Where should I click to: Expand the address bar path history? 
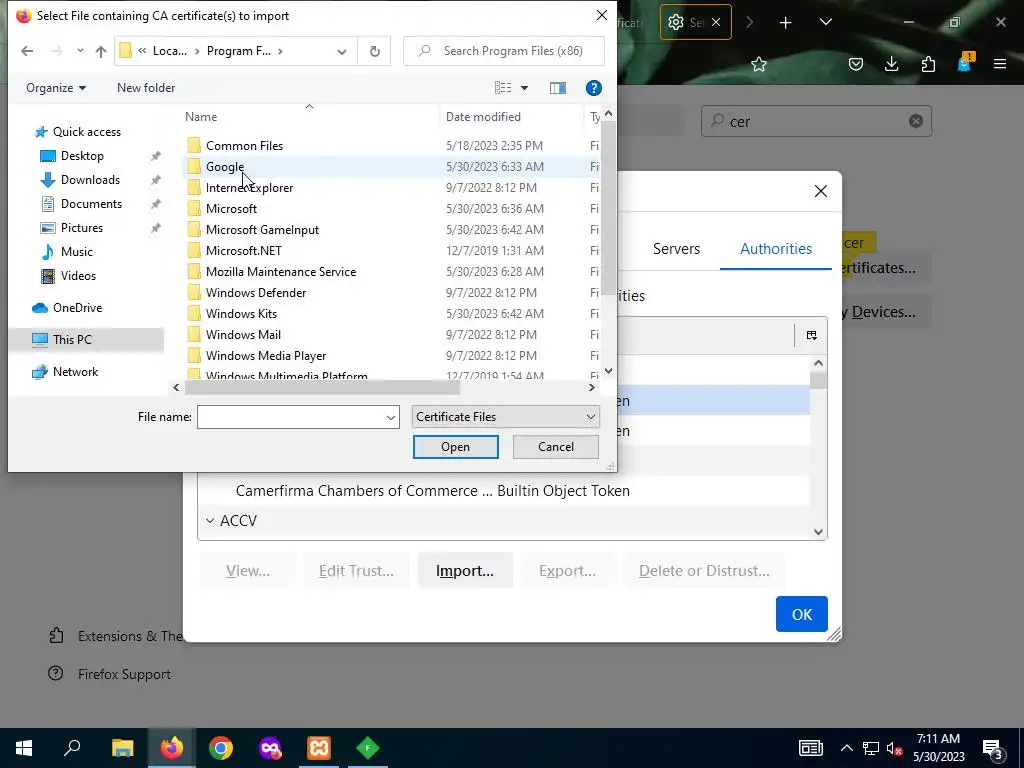342,52
